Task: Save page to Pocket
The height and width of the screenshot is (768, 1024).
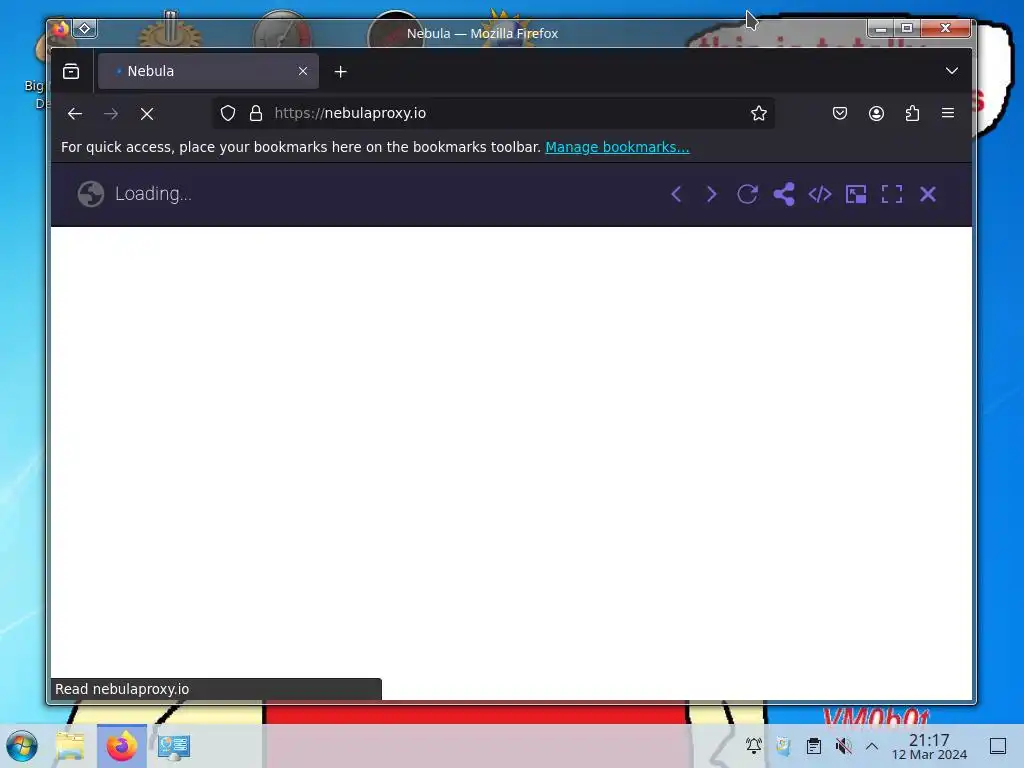Action: pos(840,113)
